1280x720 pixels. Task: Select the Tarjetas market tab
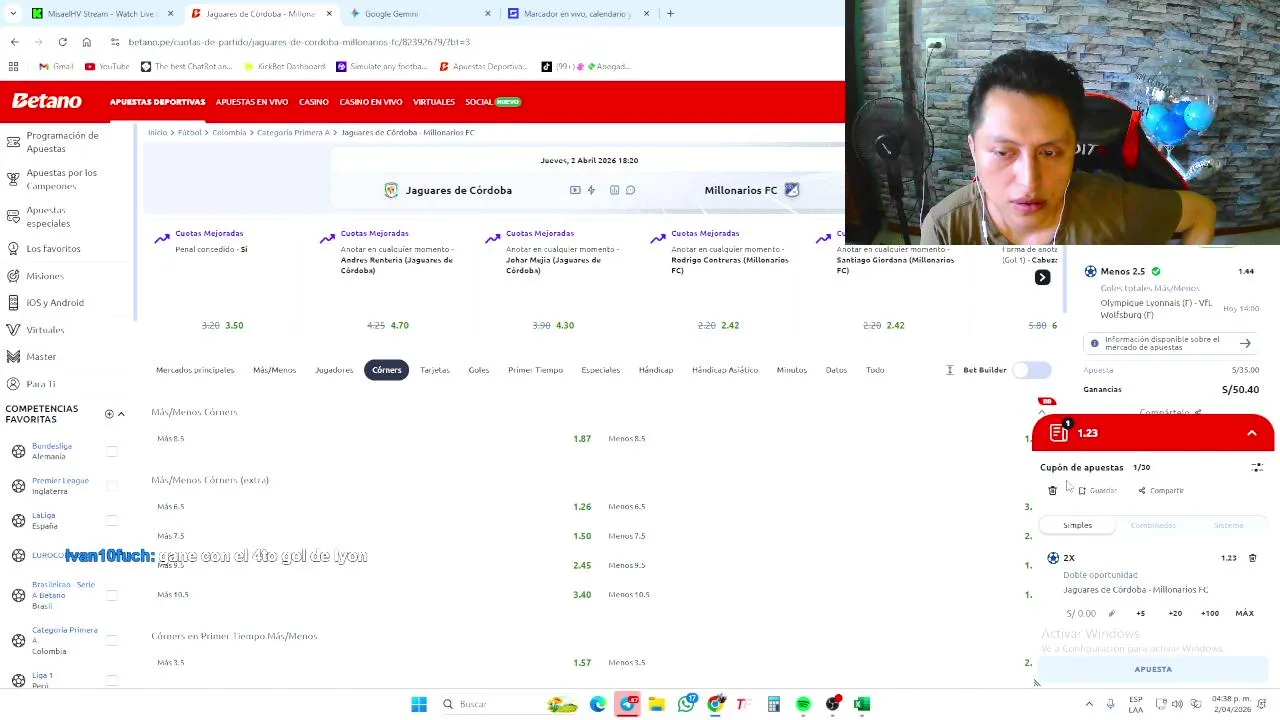[434, 370]
